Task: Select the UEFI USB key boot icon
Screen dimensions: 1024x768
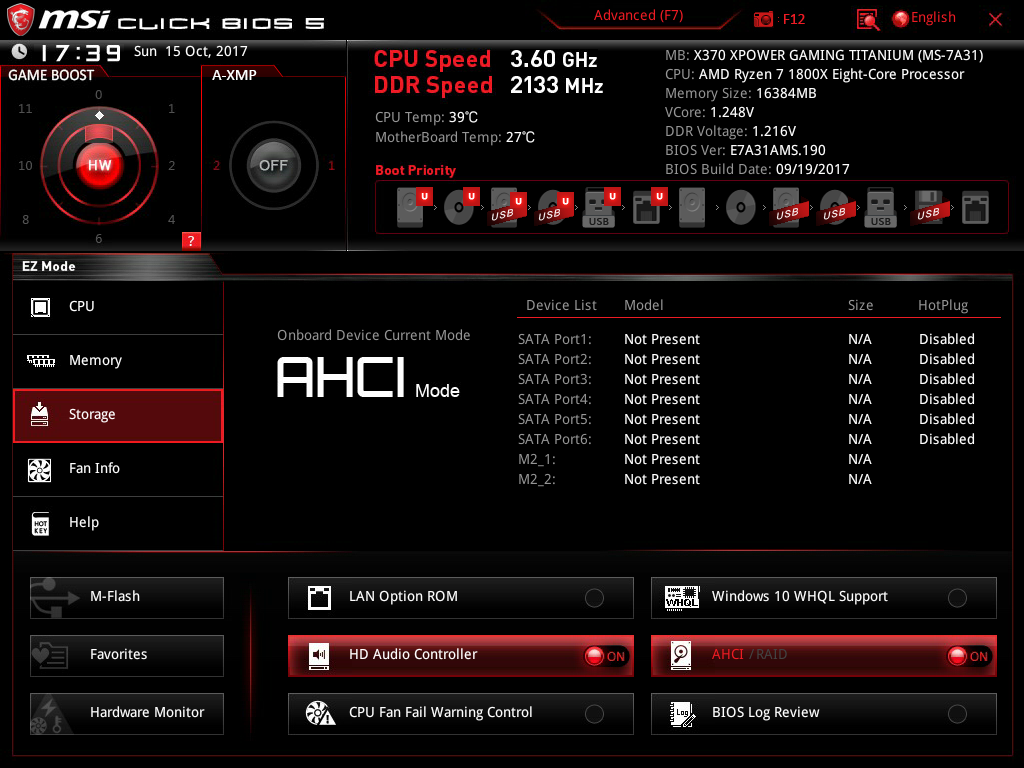Action: [x=601, y=208]
